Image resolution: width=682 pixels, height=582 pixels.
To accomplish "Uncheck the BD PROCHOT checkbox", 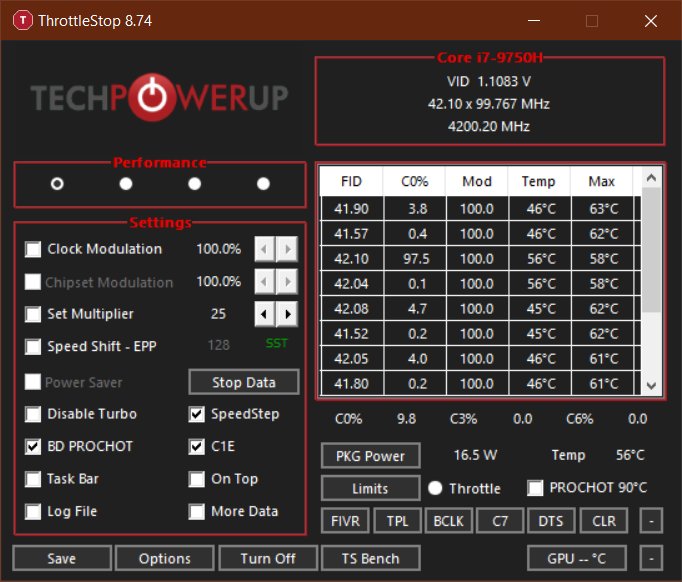I will click(x=33, y=447).
